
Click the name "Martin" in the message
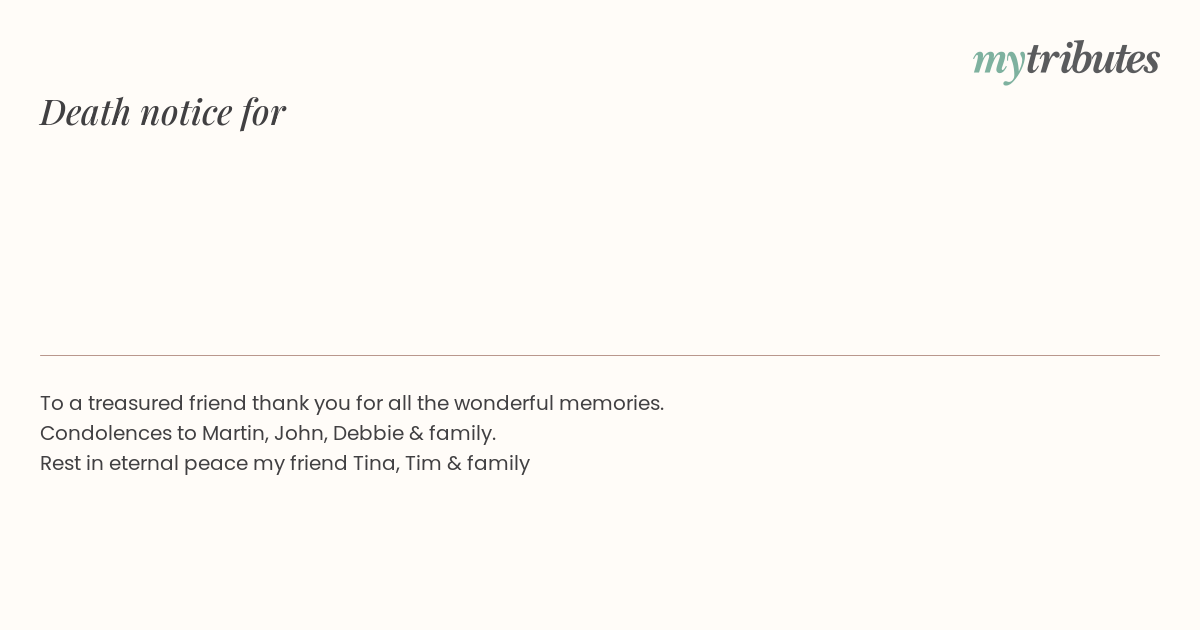point(235,433)
